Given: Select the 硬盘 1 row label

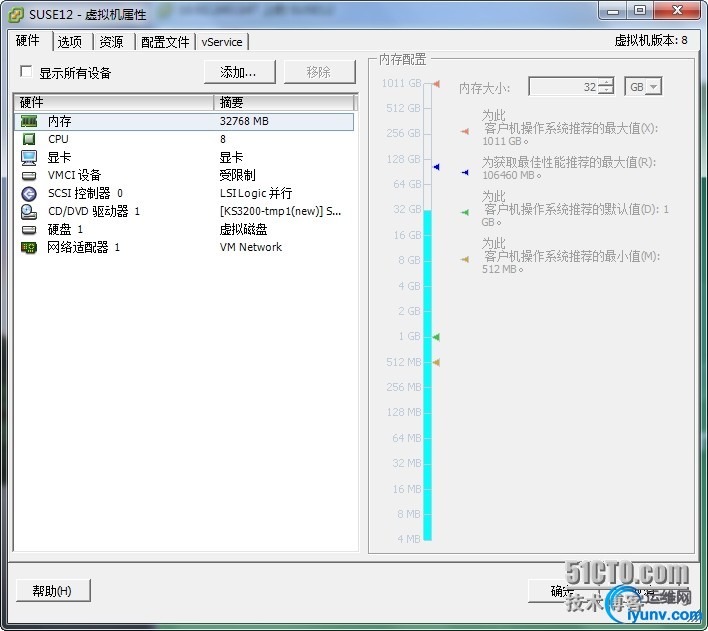Looking at the screenshot, I should coord(65,229).
